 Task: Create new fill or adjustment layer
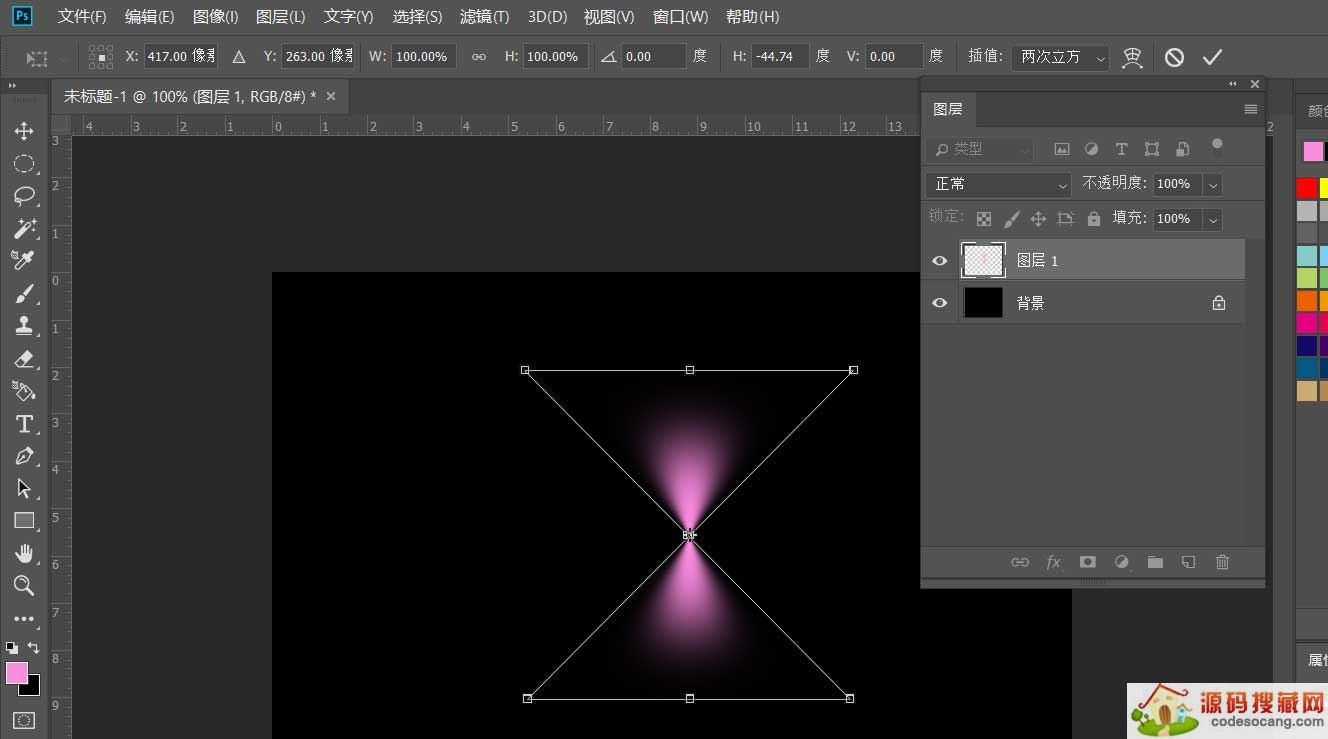[1121, 562]
